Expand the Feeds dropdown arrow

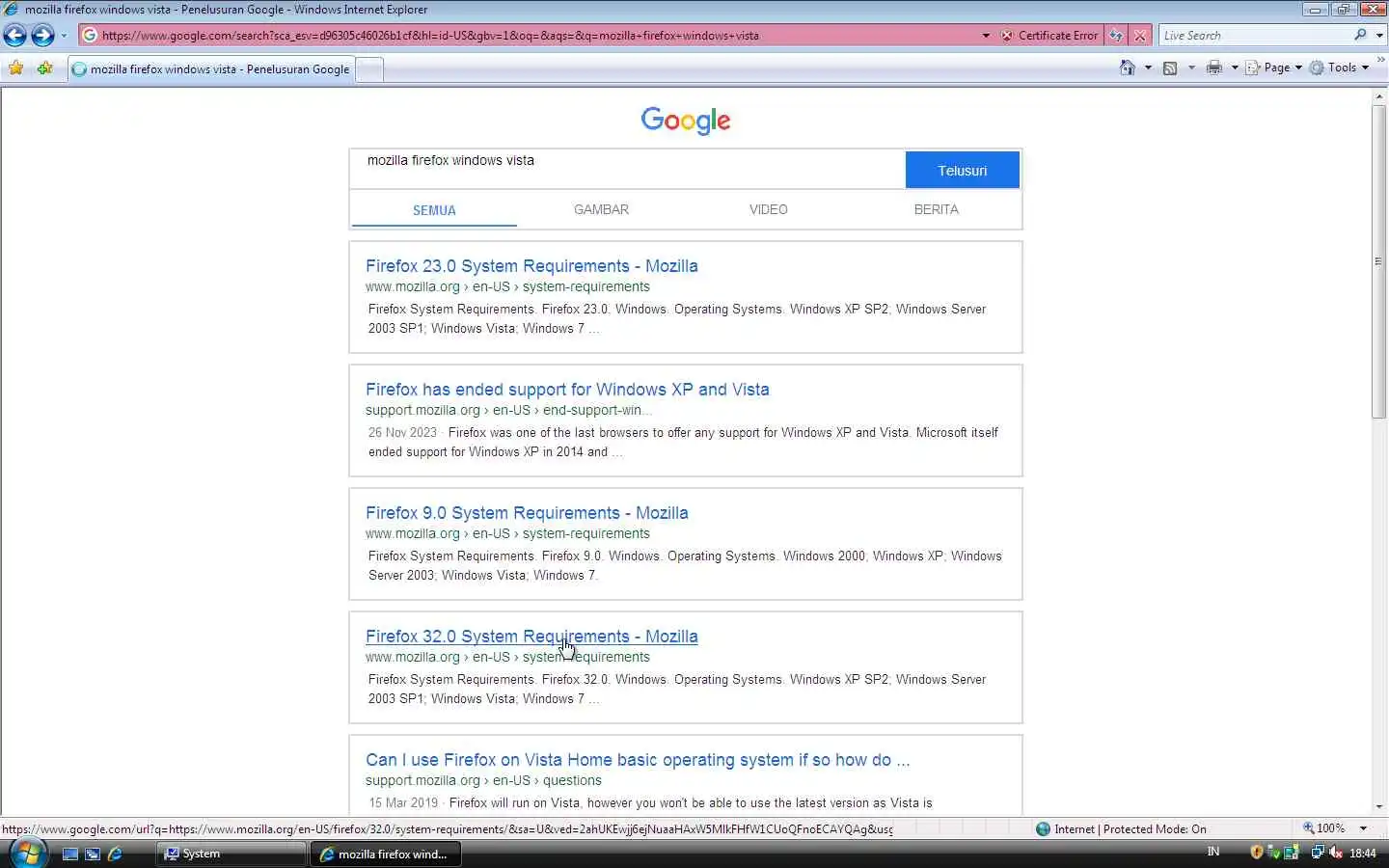coord(1191,68)
